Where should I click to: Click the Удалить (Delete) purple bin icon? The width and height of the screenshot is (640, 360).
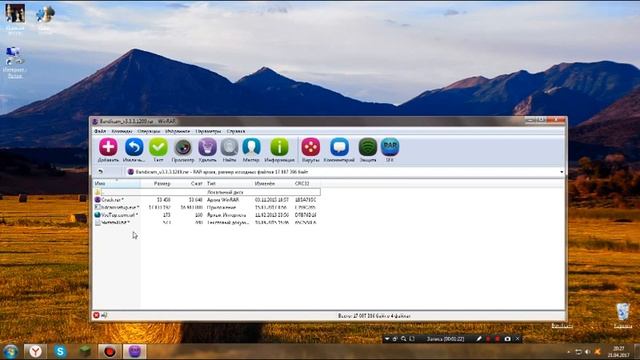click(x=207, y=147)
